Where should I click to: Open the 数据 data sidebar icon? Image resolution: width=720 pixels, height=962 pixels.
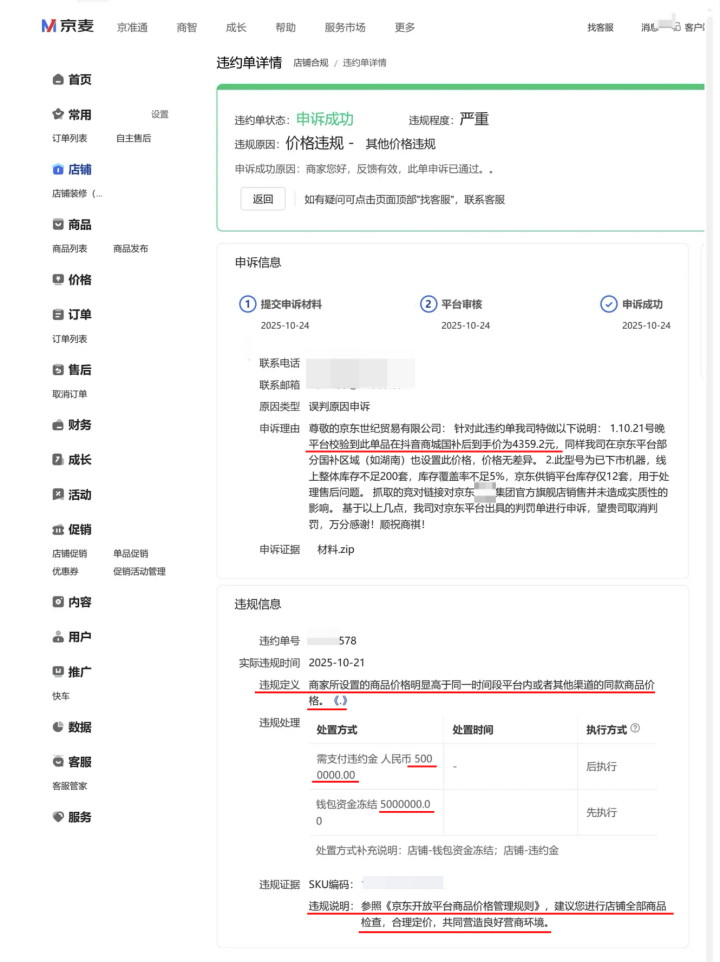tap(58, 727)
